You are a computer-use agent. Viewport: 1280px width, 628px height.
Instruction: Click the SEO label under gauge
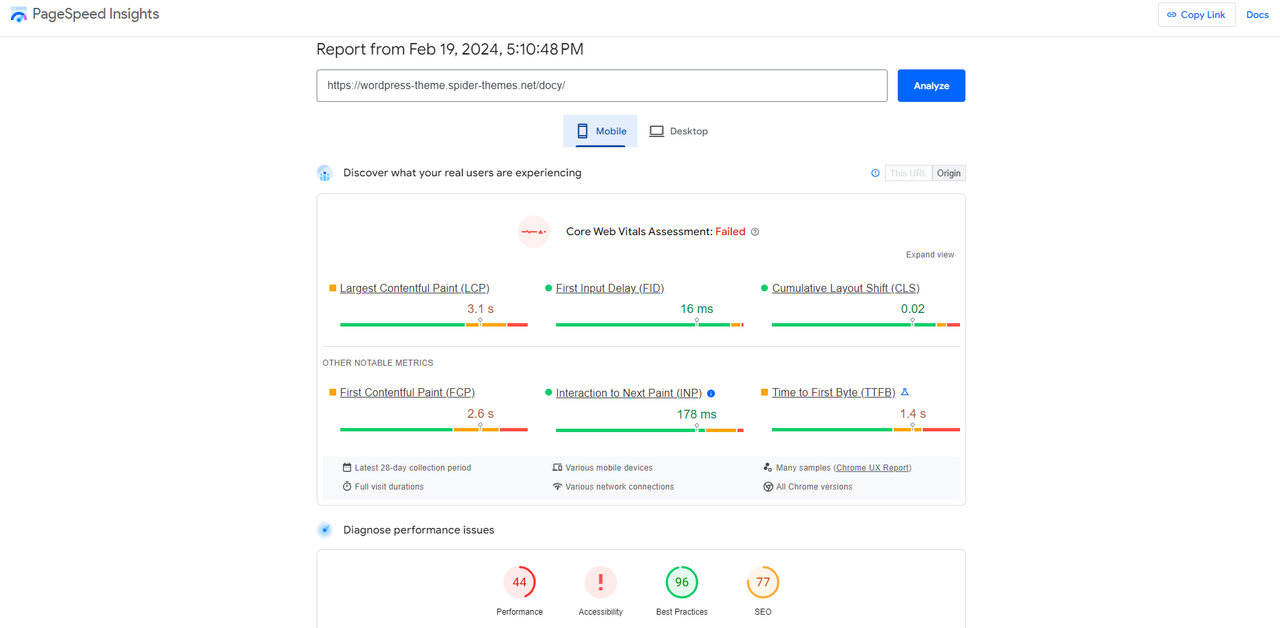point(763,612)
